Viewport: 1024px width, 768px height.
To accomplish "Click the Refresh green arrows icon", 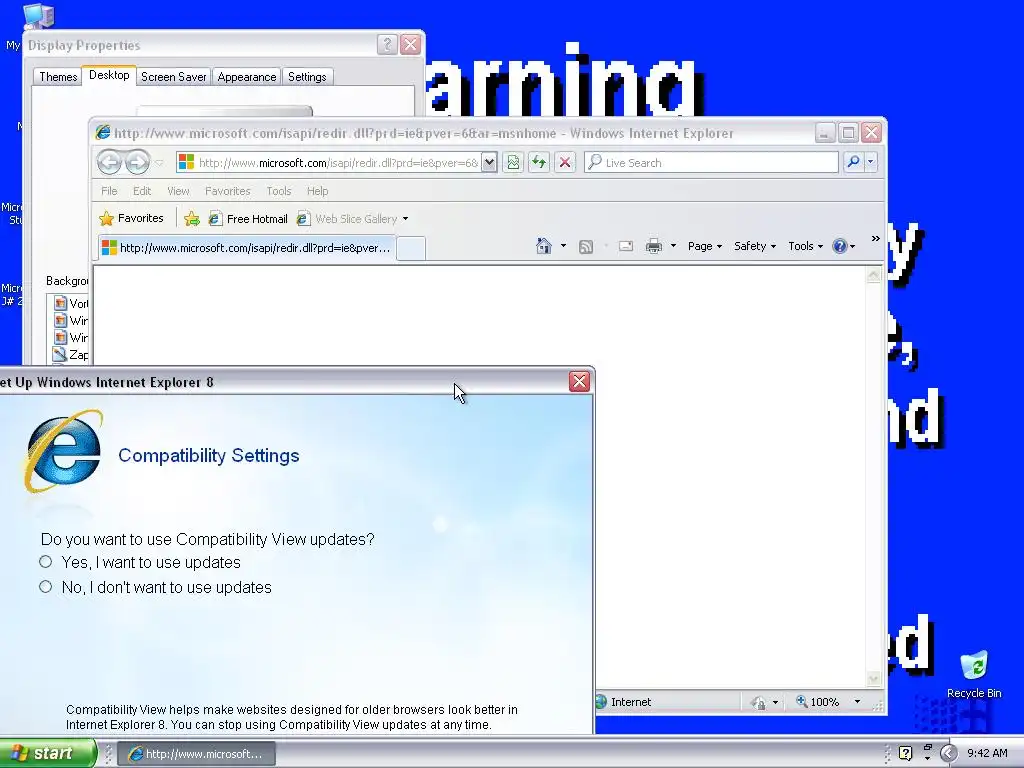I will click(x=539, y=163).
